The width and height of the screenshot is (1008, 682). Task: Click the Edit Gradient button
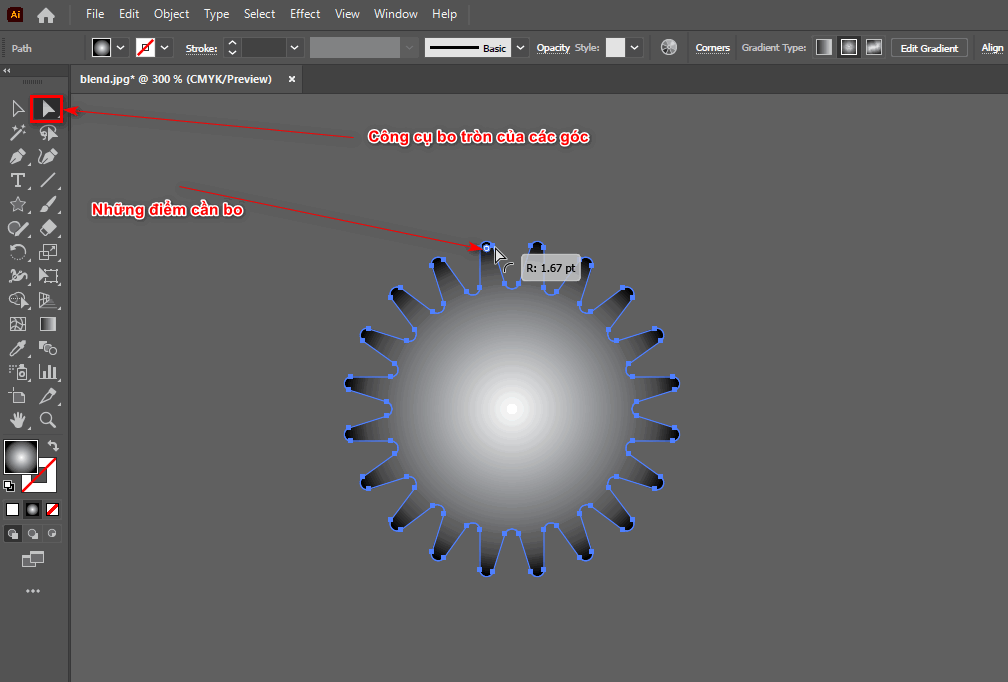pyautogui.click(x=929, y=48)
